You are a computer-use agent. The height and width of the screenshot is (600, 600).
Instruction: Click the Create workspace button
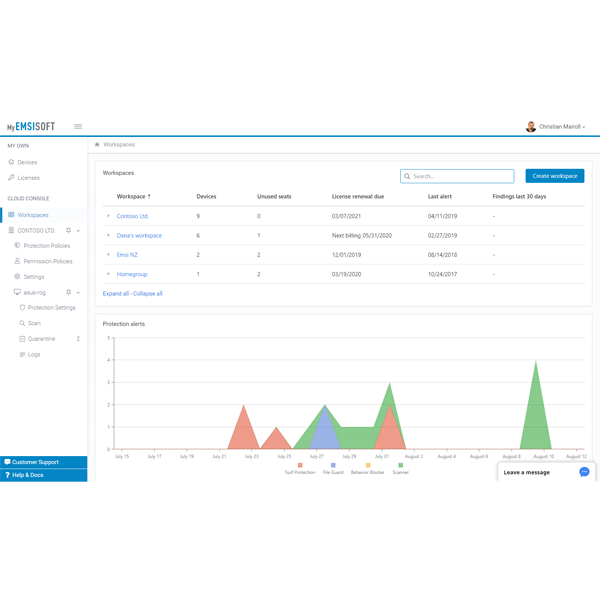pyautogui.click(x=554, y=176)
